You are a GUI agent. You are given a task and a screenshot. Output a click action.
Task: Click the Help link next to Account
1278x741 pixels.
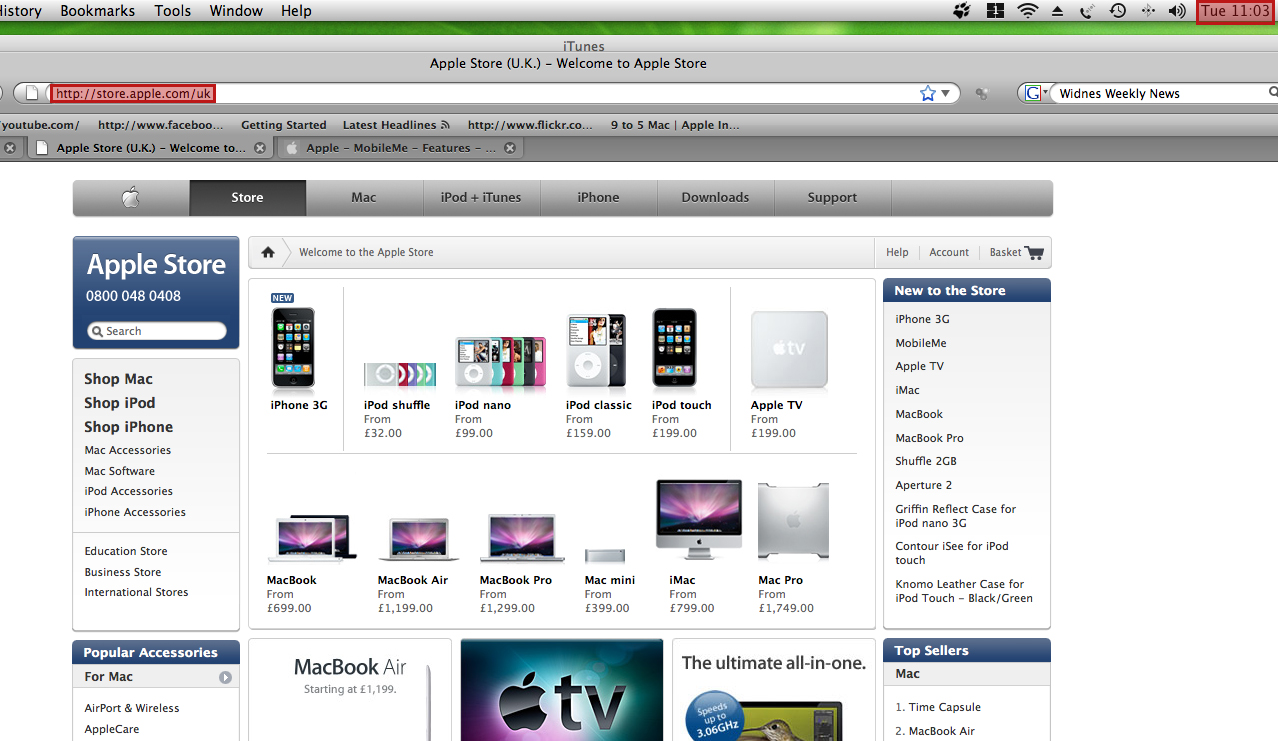(897, 252)
